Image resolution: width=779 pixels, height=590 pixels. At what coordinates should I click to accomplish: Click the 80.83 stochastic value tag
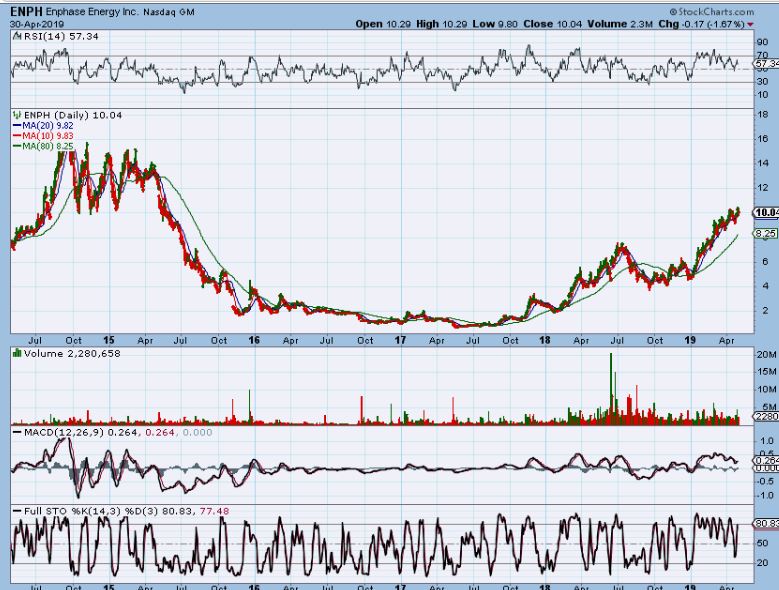(767, 523)
